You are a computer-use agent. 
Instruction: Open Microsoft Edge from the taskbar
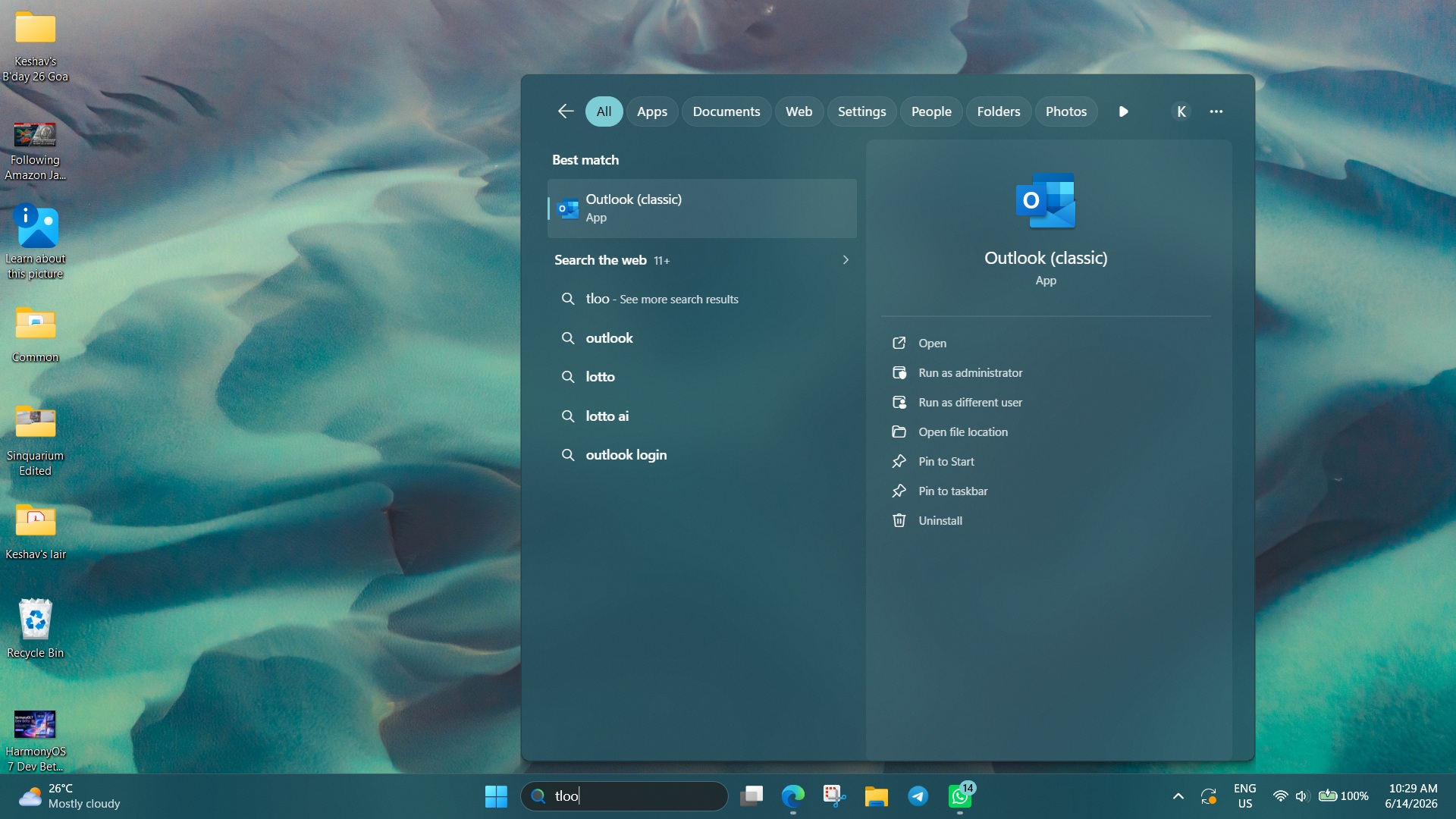coord(793,796)
